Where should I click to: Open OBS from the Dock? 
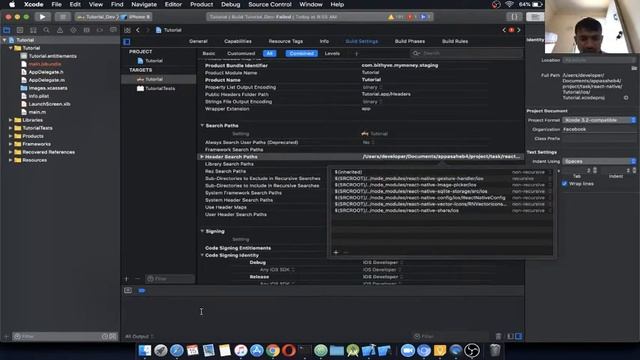(x=472, y=351)
